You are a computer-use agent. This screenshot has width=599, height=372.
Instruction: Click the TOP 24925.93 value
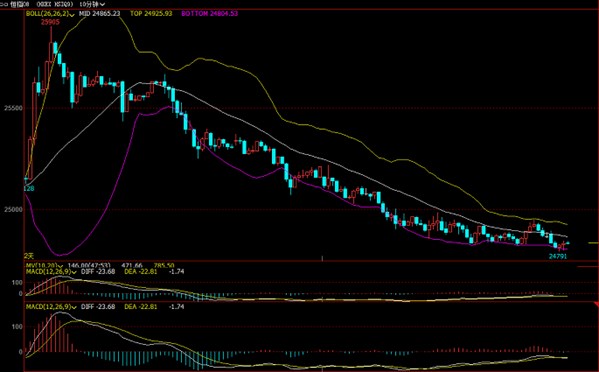click(x=151, y=13)
